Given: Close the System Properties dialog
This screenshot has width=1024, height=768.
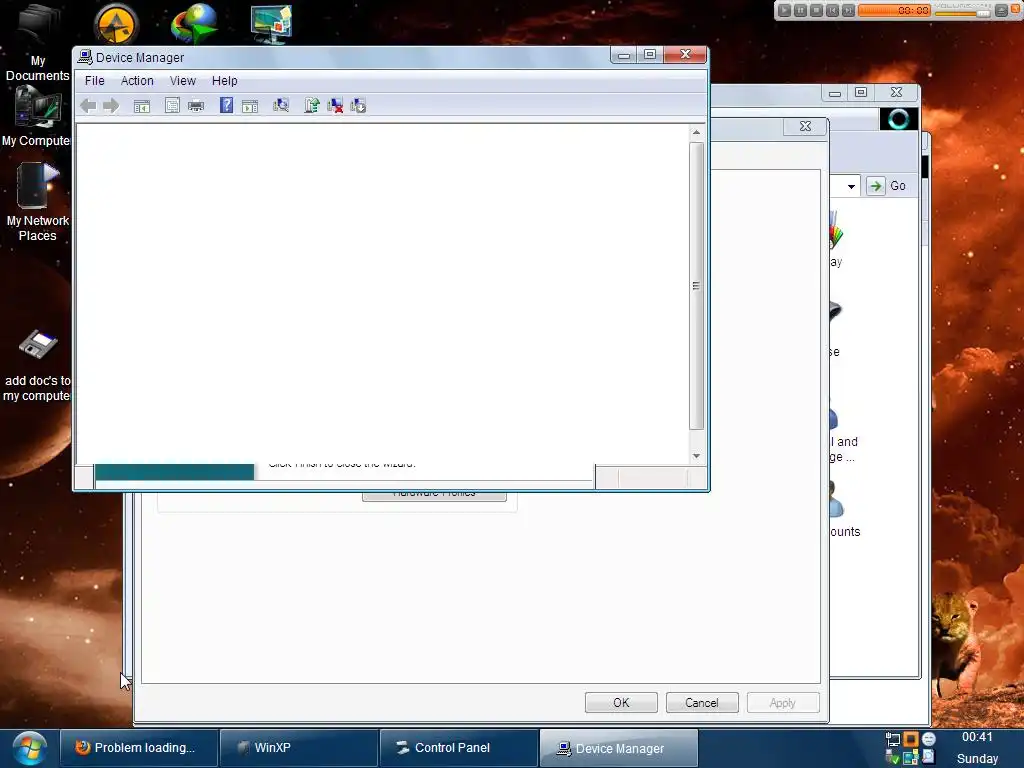Looking at the screenshot, I should (x=805, y=127).
